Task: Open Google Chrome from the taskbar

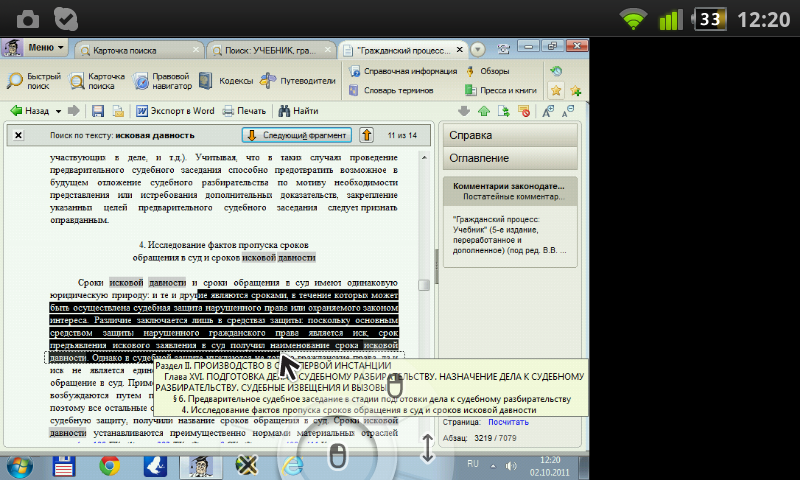Action: pos(110,464)
